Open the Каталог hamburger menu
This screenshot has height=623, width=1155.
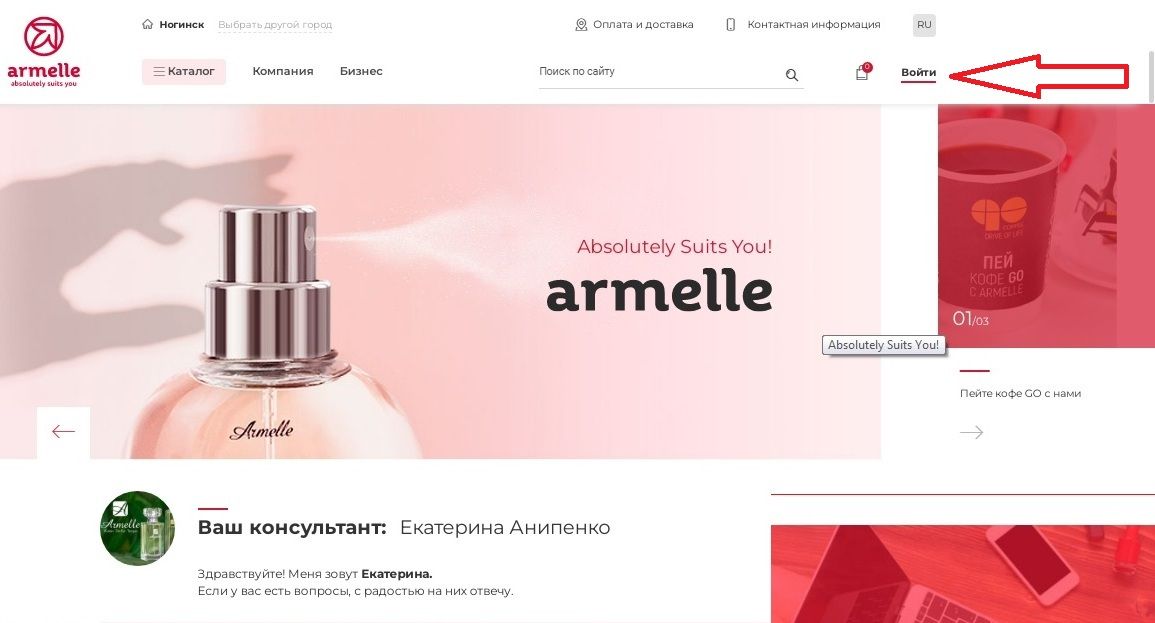click(183, 71)
